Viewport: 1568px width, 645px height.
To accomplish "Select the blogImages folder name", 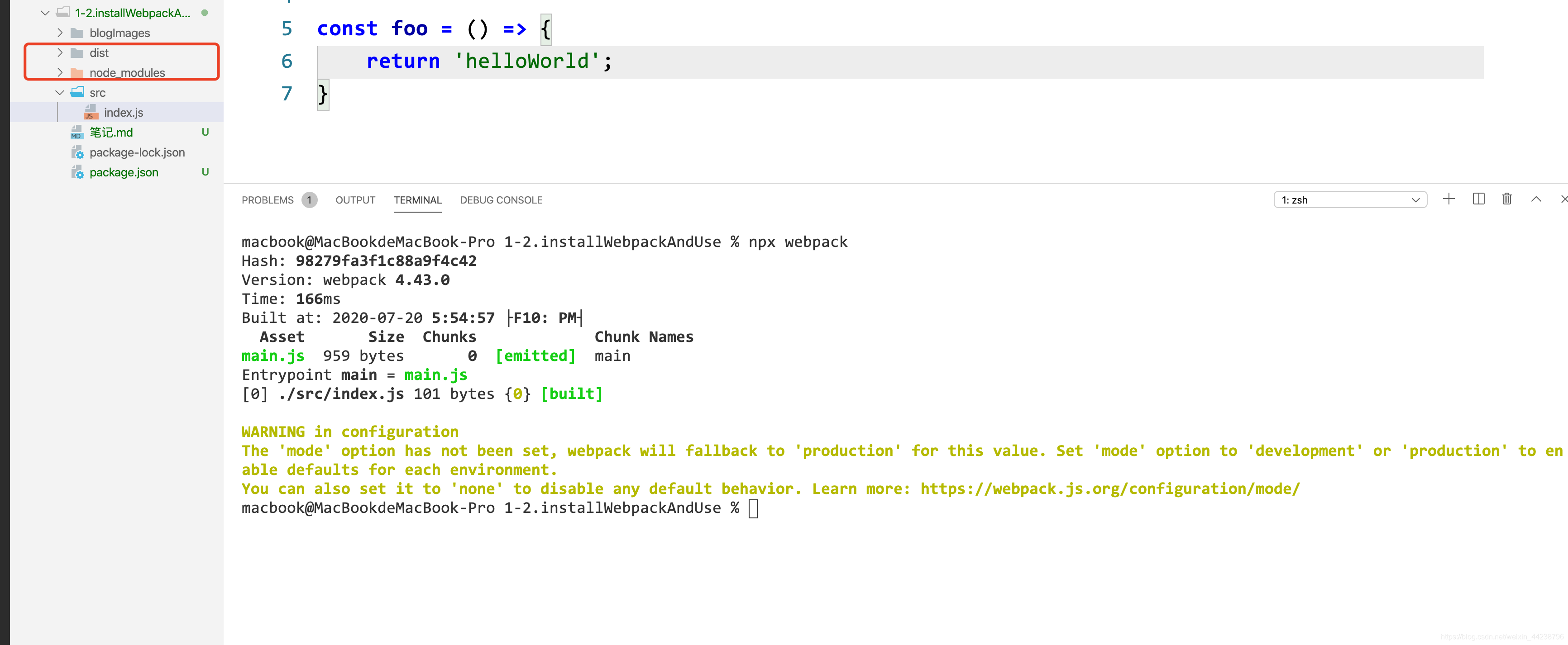I will pyautogui.click(x=120, y=33).
